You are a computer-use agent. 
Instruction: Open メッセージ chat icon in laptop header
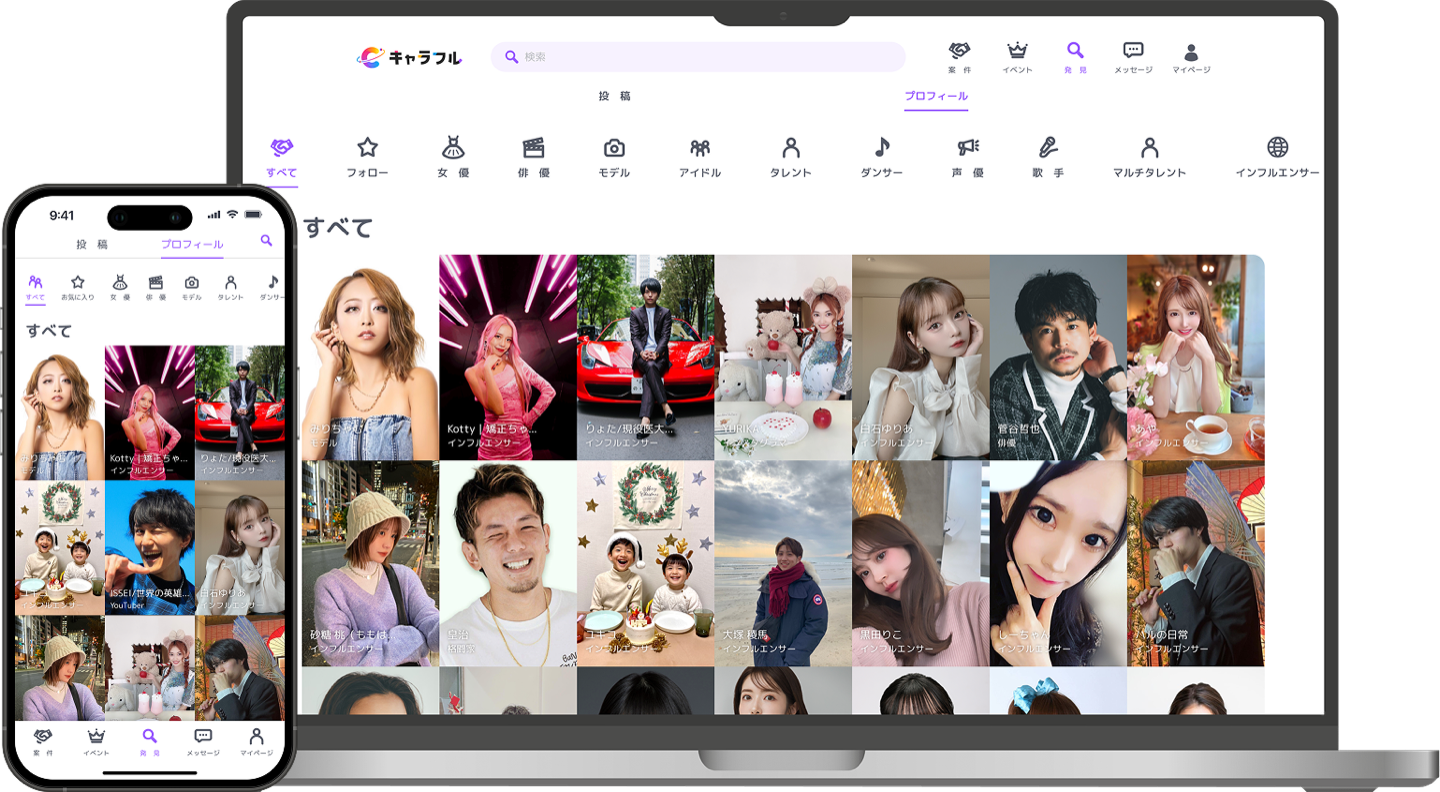[1133, 50]
